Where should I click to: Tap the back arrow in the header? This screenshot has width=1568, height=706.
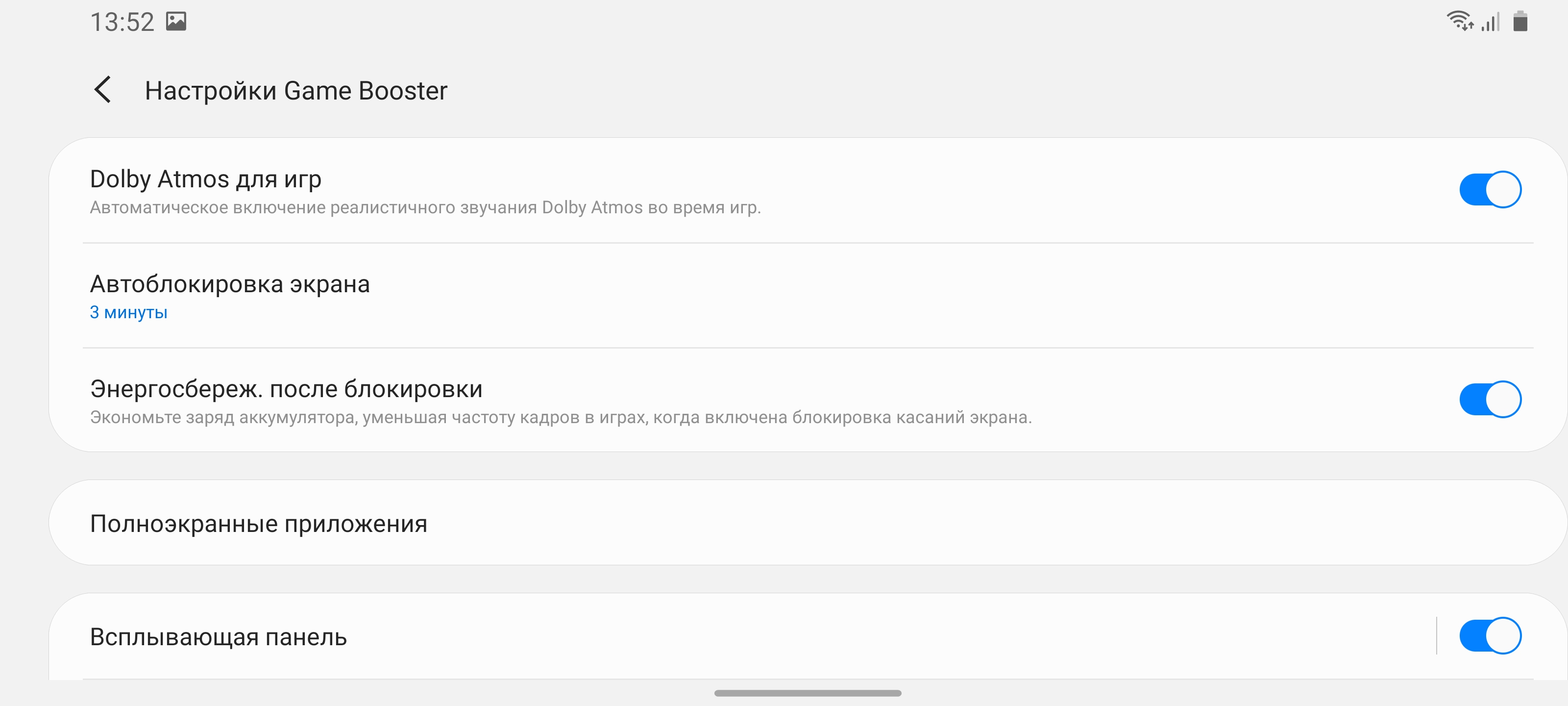tap(103, 90)
